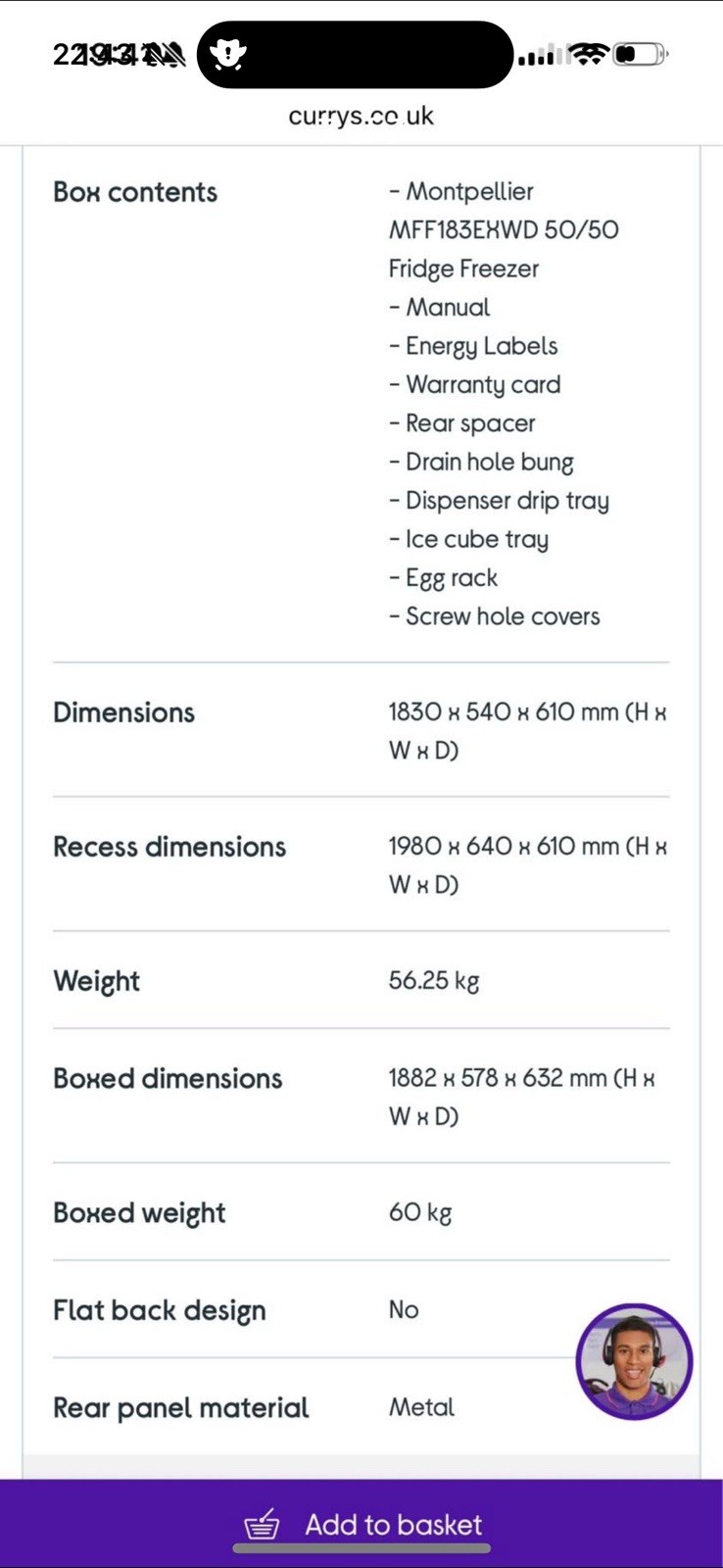The image size is (723, 1568).
Task: Tap the Boxed dimensions label
Action: point(168,1078)
